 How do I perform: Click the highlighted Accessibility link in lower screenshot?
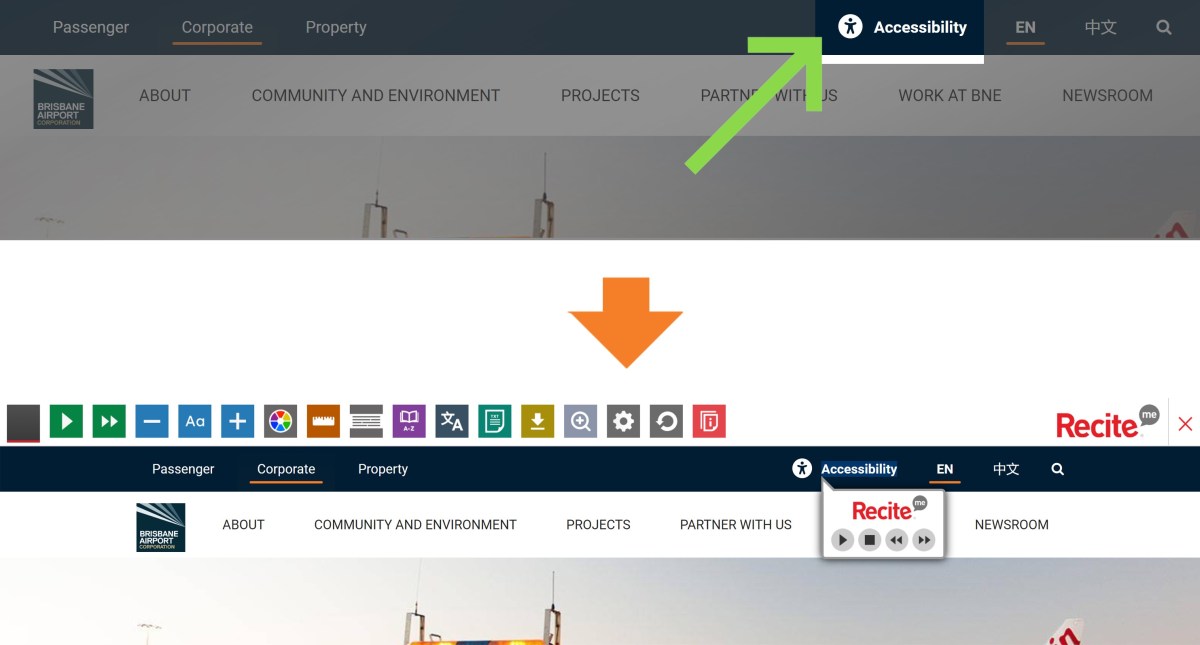pyautogui.click(x=859, y=469)
